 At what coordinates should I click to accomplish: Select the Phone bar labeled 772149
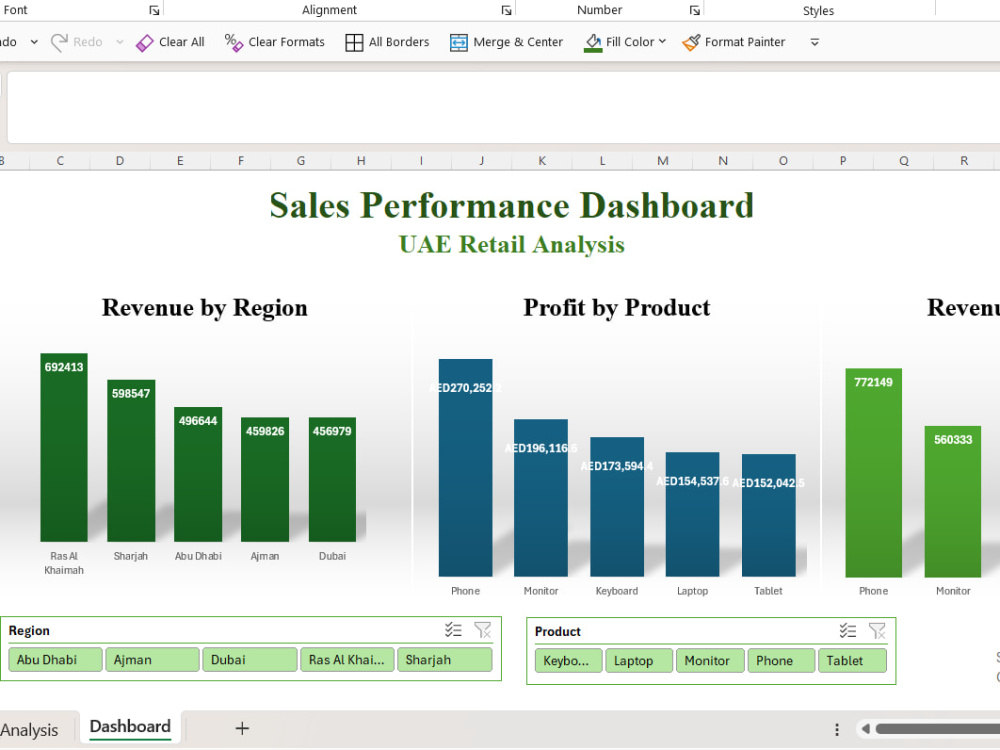(873, 473)
